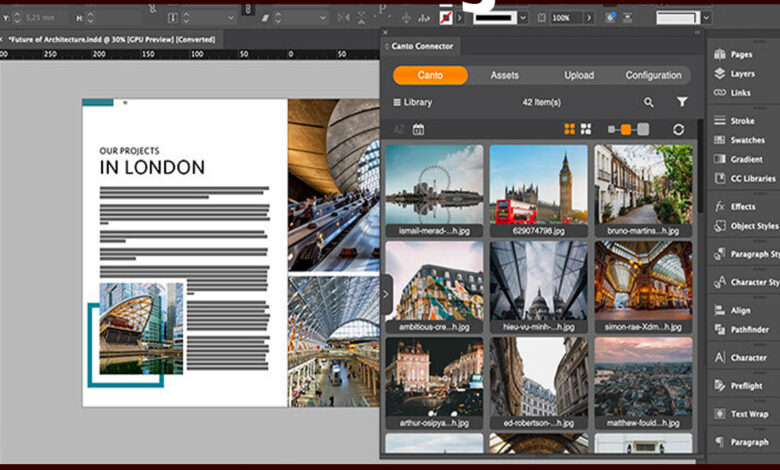Sort assets by date calendar icon
Image resolution: width=780 pixels, height=470 pixels.
coord(418,129)
